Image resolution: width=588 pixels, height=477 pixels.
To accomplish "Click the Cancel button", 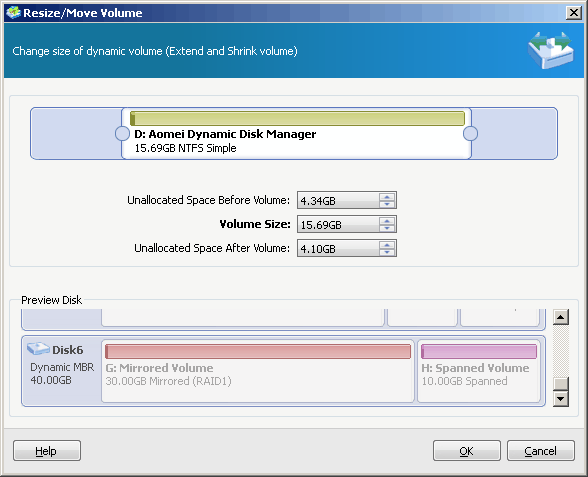I will (541, 450).
